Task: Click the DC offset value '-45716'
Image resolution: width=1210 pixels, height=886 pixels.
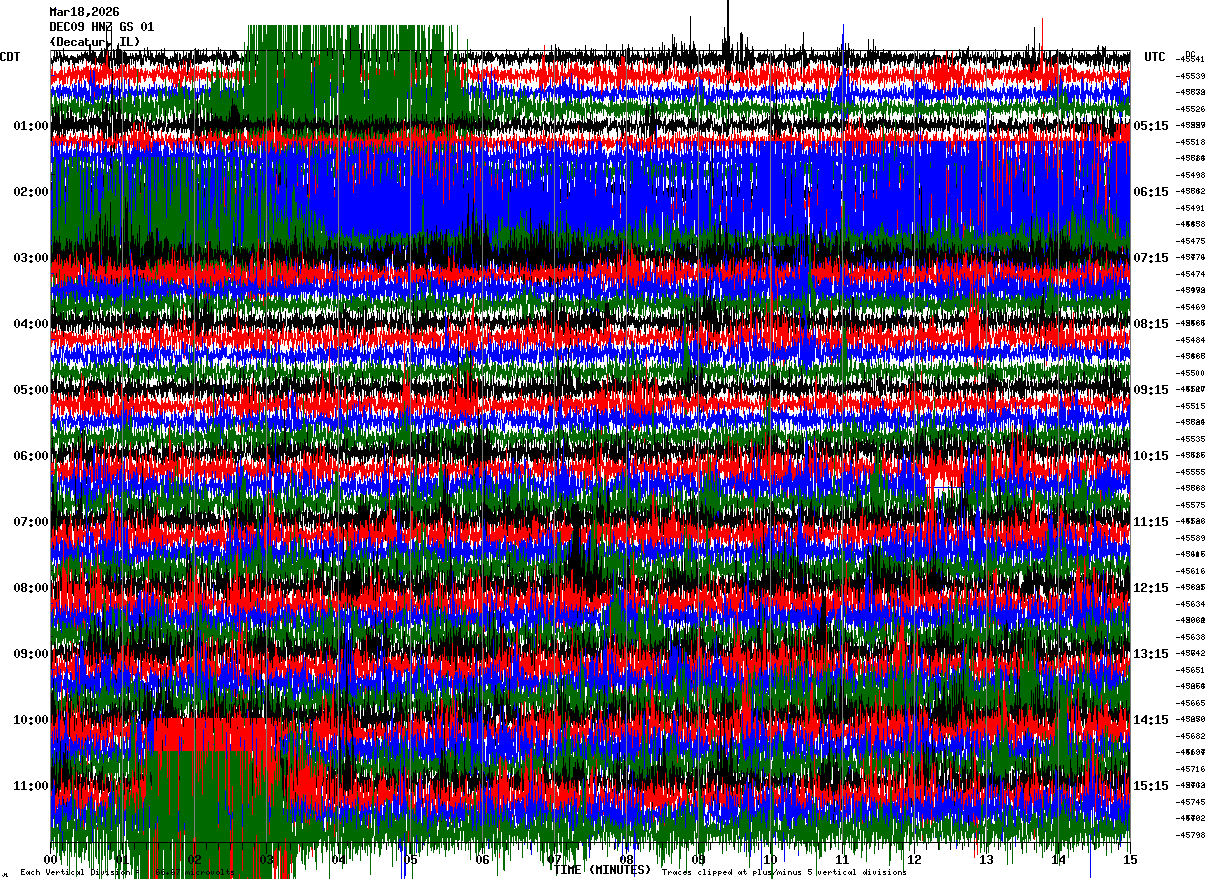Action: [x=1191, y=769]
